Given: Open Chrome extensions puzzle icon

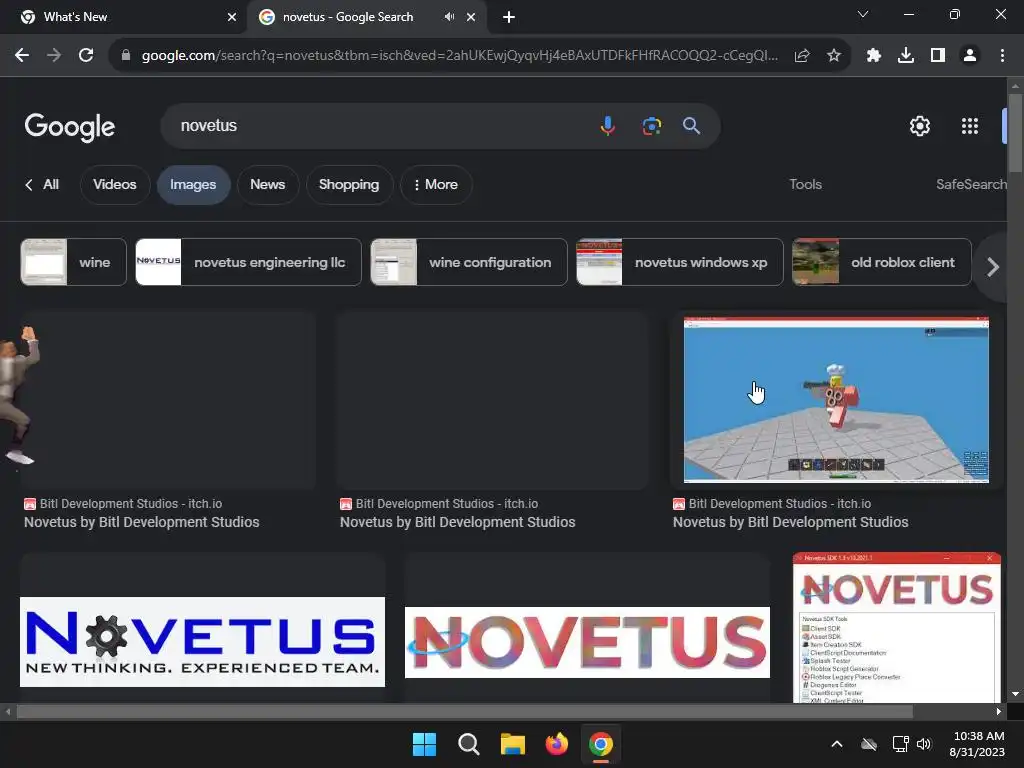Looking at the screenshot, I should pos(874,56).
